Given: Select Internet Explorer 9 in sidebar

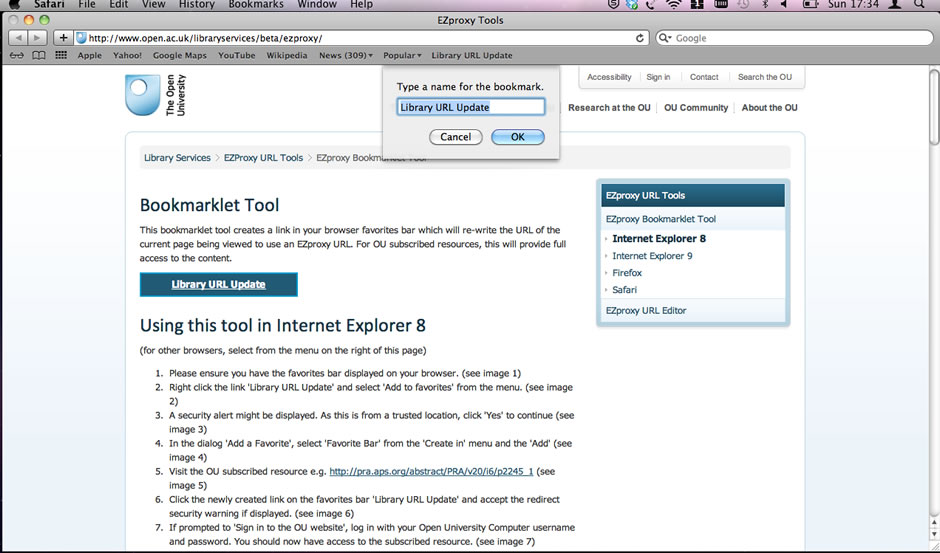Looking at the screenshot, I should [652, 256].
